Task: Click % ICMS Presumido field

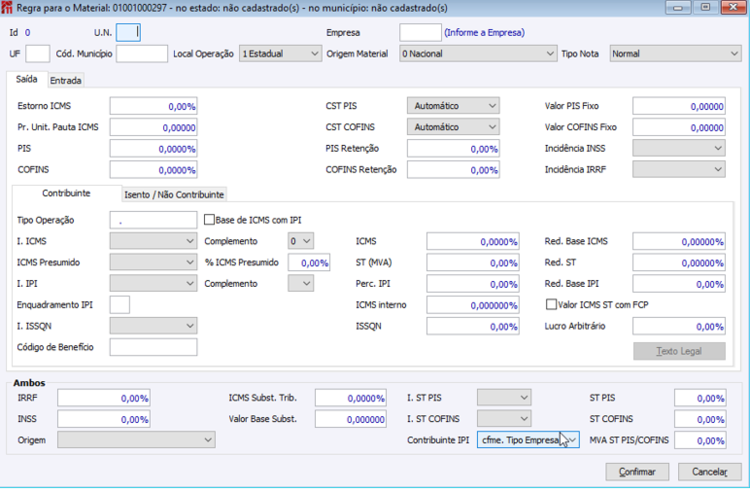Action: [x=309, y=262]
